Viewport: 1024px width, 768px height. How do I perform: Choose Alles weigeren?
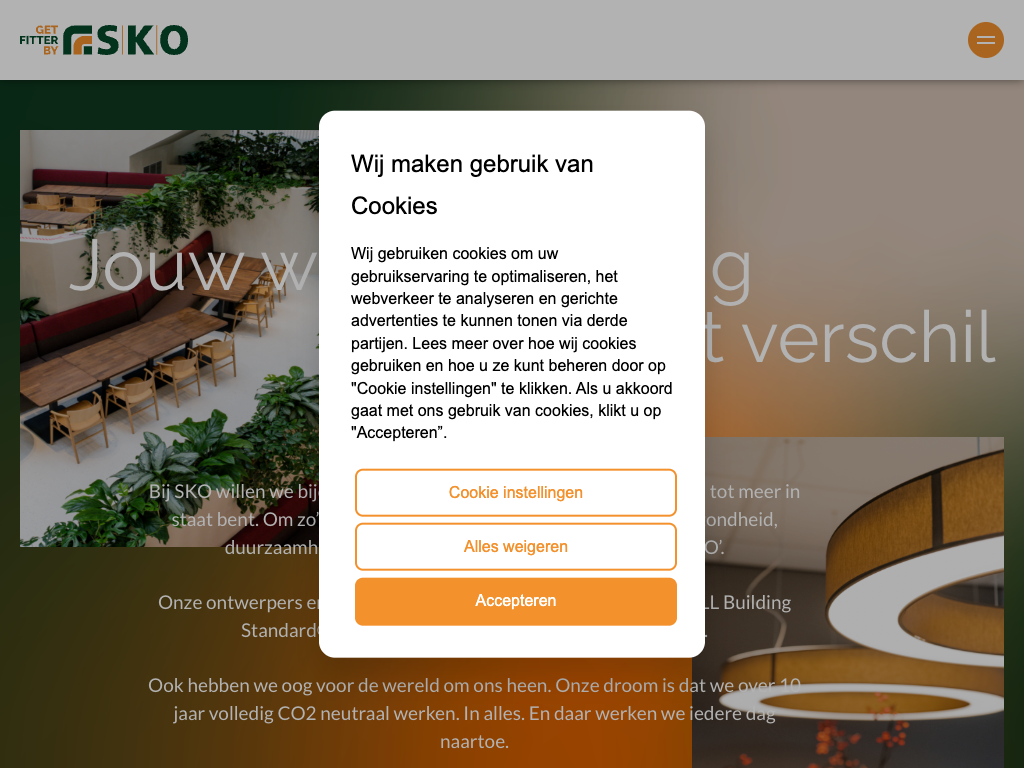515,547
